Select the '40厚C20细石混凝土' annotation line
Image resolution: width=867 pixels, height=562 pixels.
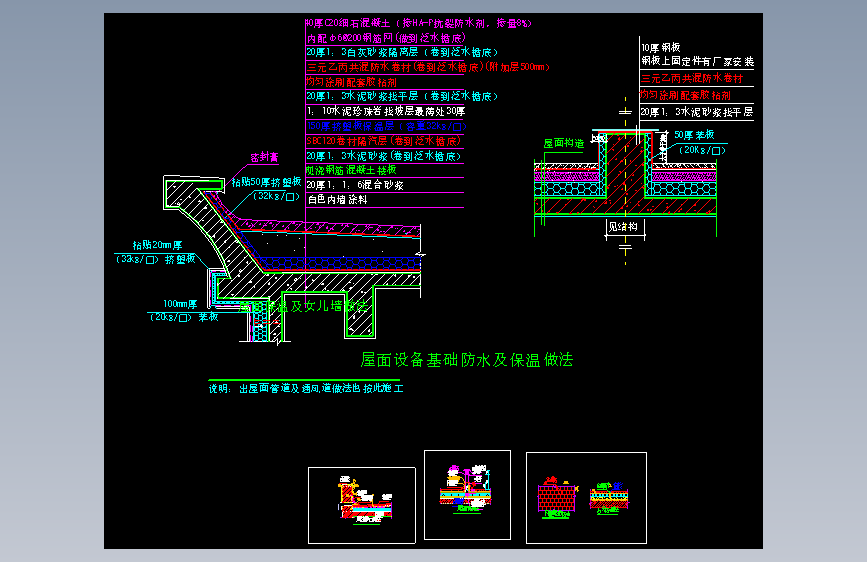(419, 23)
